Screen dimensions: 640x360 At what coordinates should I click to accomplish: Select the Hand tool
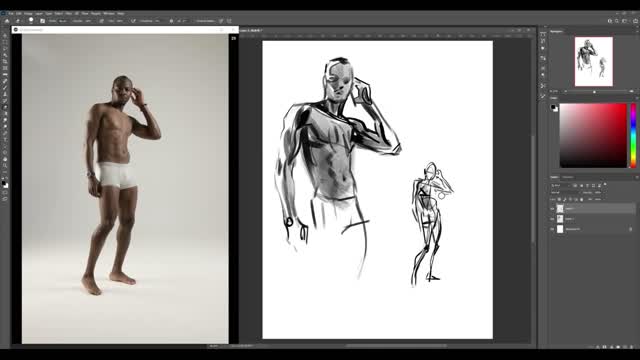coord(5,159)
